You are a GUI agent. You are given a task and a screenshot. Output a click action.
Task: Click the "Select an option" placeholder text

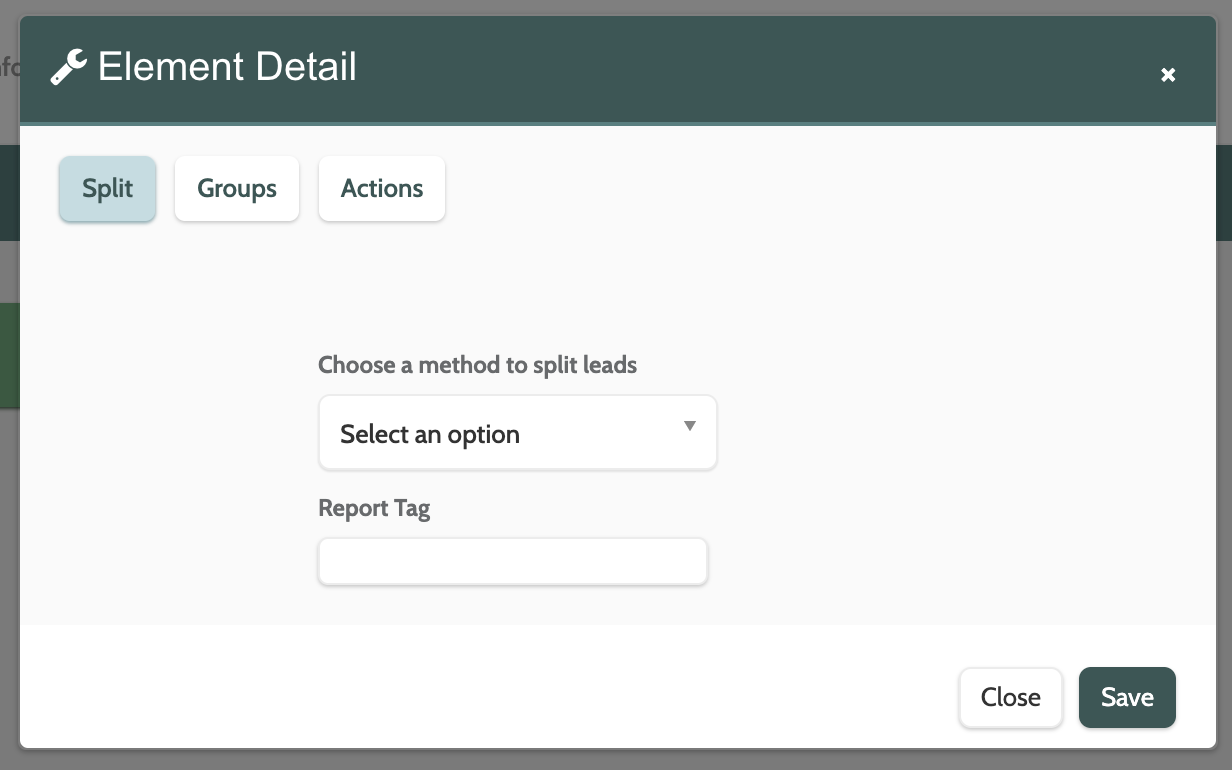pos(430,435)
